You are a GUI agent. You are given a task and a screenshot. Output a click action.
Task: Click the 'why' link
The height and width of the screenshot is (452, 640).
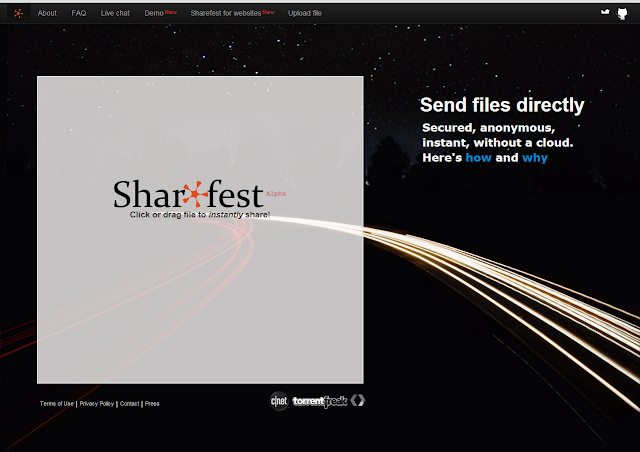[535, 158]
